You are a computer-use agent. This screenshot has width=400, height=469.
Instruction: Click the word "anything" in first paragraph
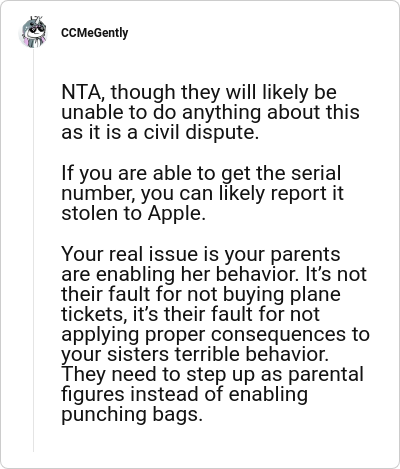pos(222,113)
